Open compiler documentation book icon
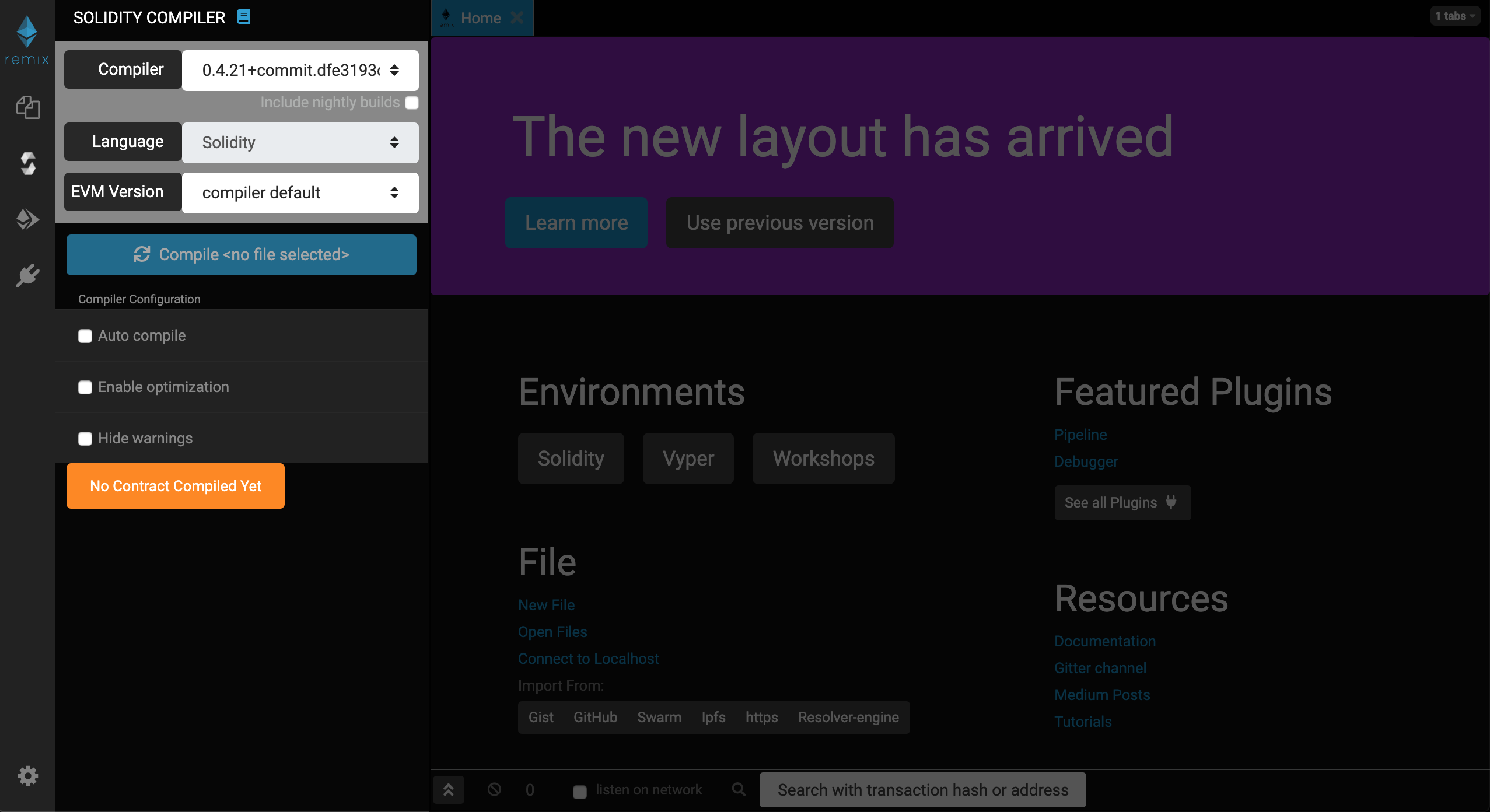The height and width of the screenshot is (812, 1490). click(x=244, y=17)
